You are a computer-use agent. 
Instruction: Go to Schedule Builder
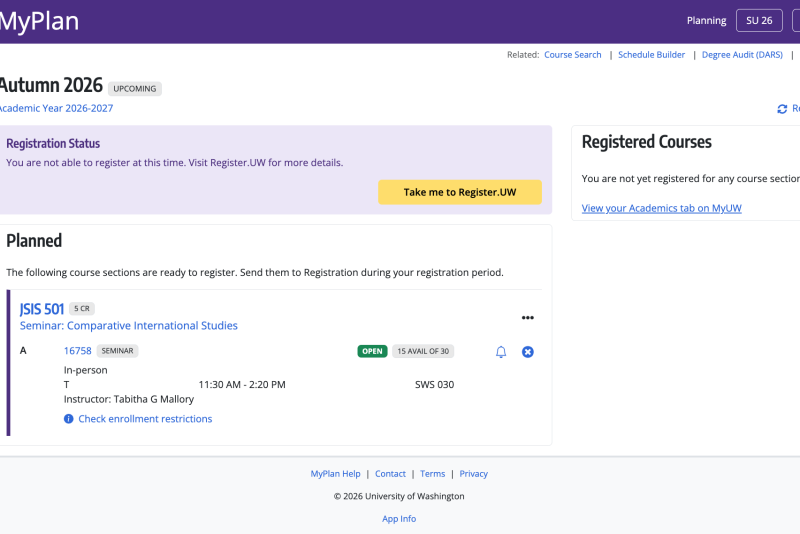(652, 55)
